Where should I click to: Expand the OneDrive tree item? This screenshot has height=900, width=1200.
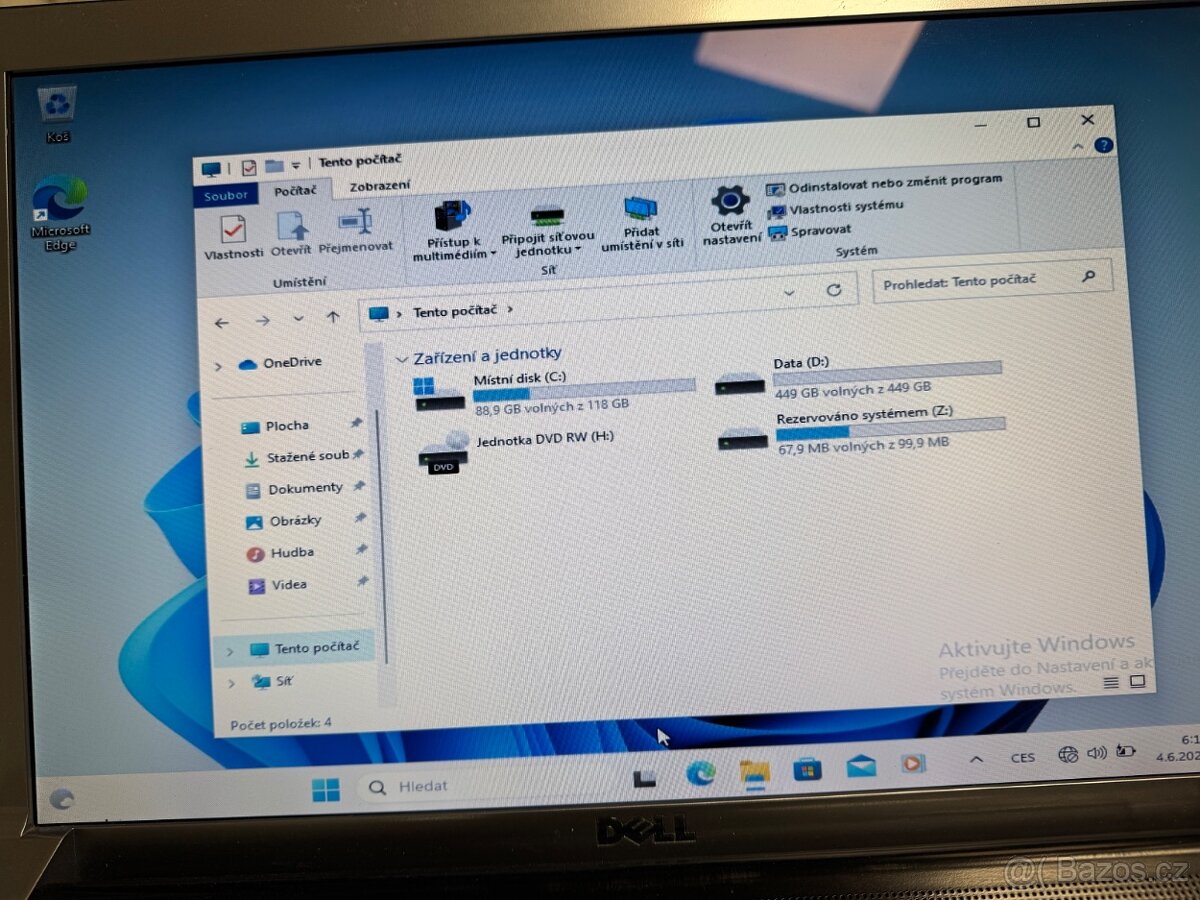pyautogui.click(x=219, y=366)
